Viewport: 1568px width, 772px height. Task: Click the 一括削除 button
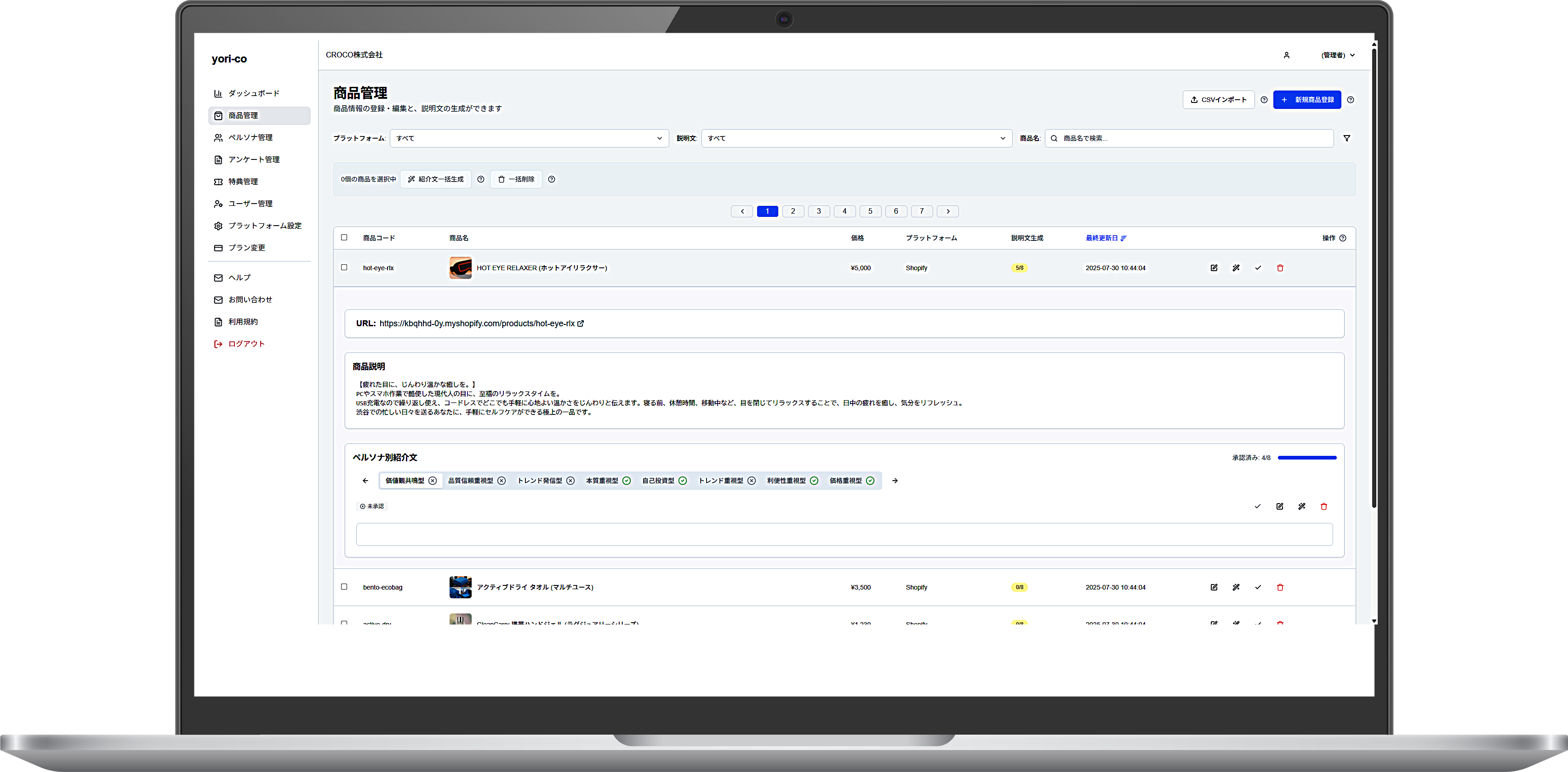tap(516, 180)
